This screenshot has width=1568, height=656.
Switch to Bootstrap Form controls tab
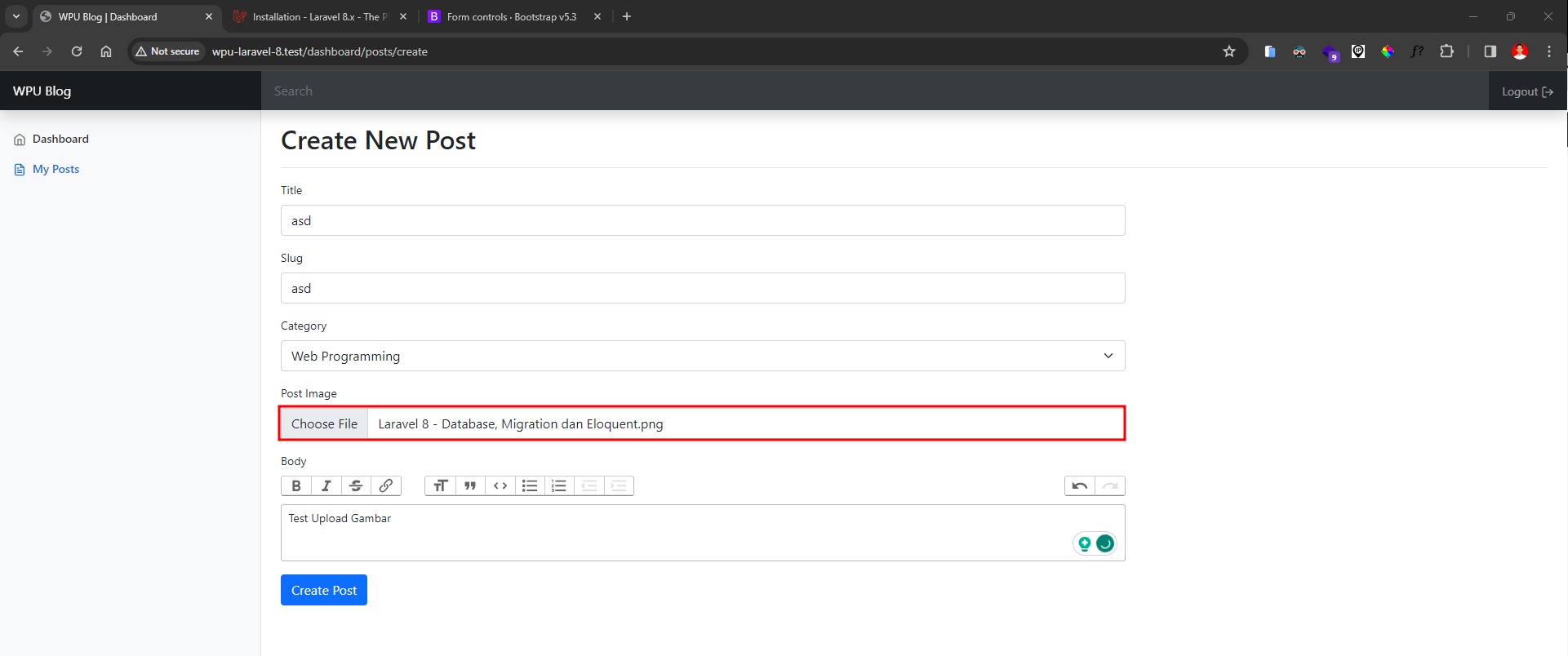pyautogui.click(x=511, y=16)
